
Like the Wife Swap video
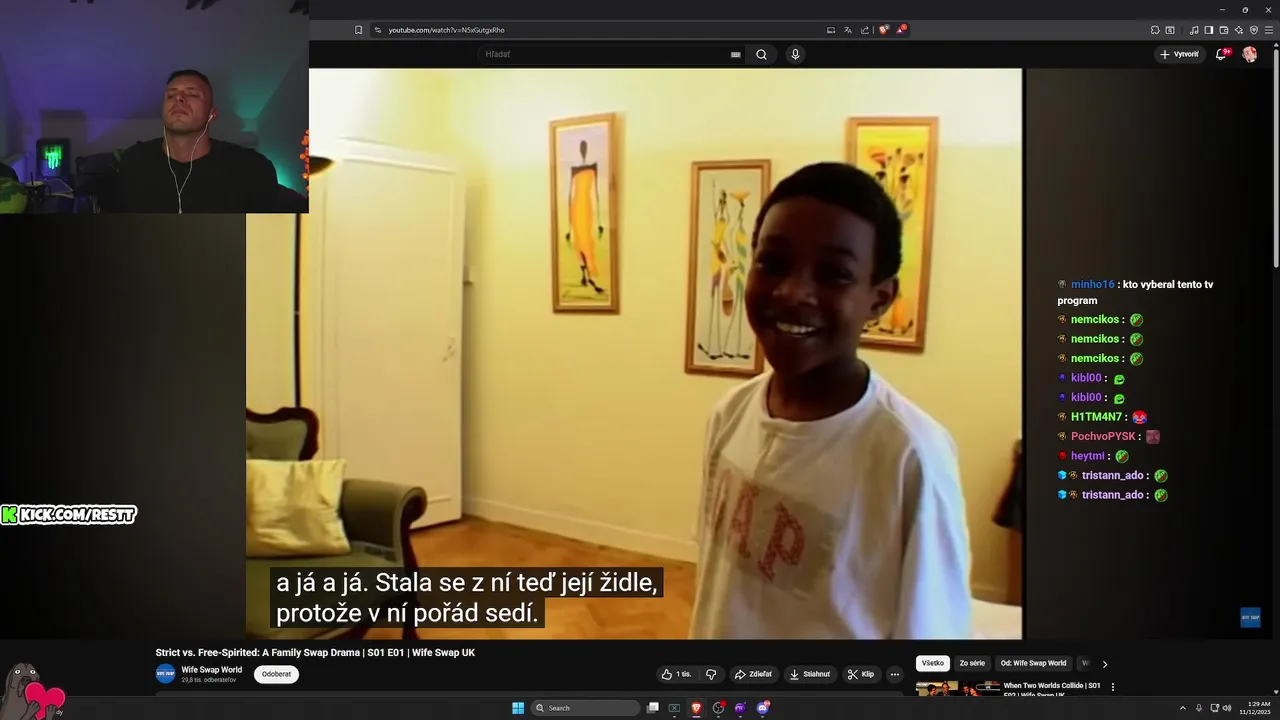[x=677, y=674]
